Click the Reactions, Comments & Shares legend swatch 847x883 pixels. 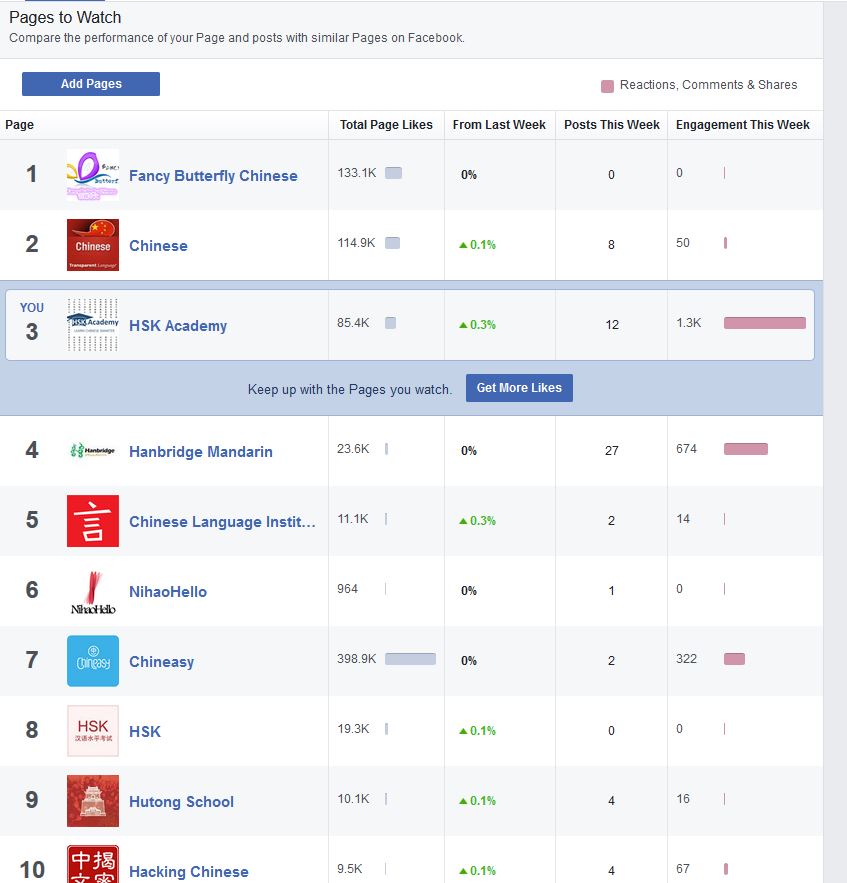pyautogui.click(x=607, y=86)
